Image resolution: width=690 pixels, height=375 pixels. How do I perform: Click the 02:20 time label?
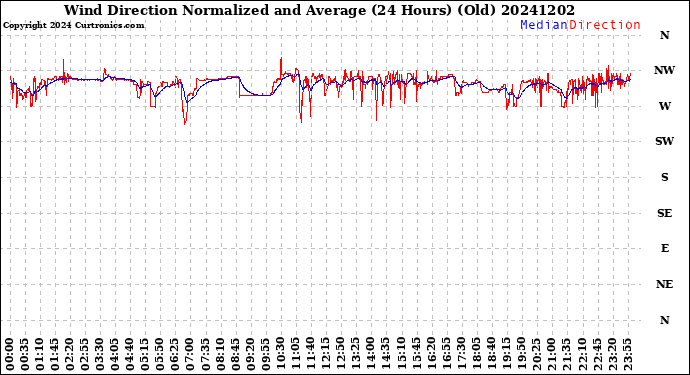(x=70, y=355)
